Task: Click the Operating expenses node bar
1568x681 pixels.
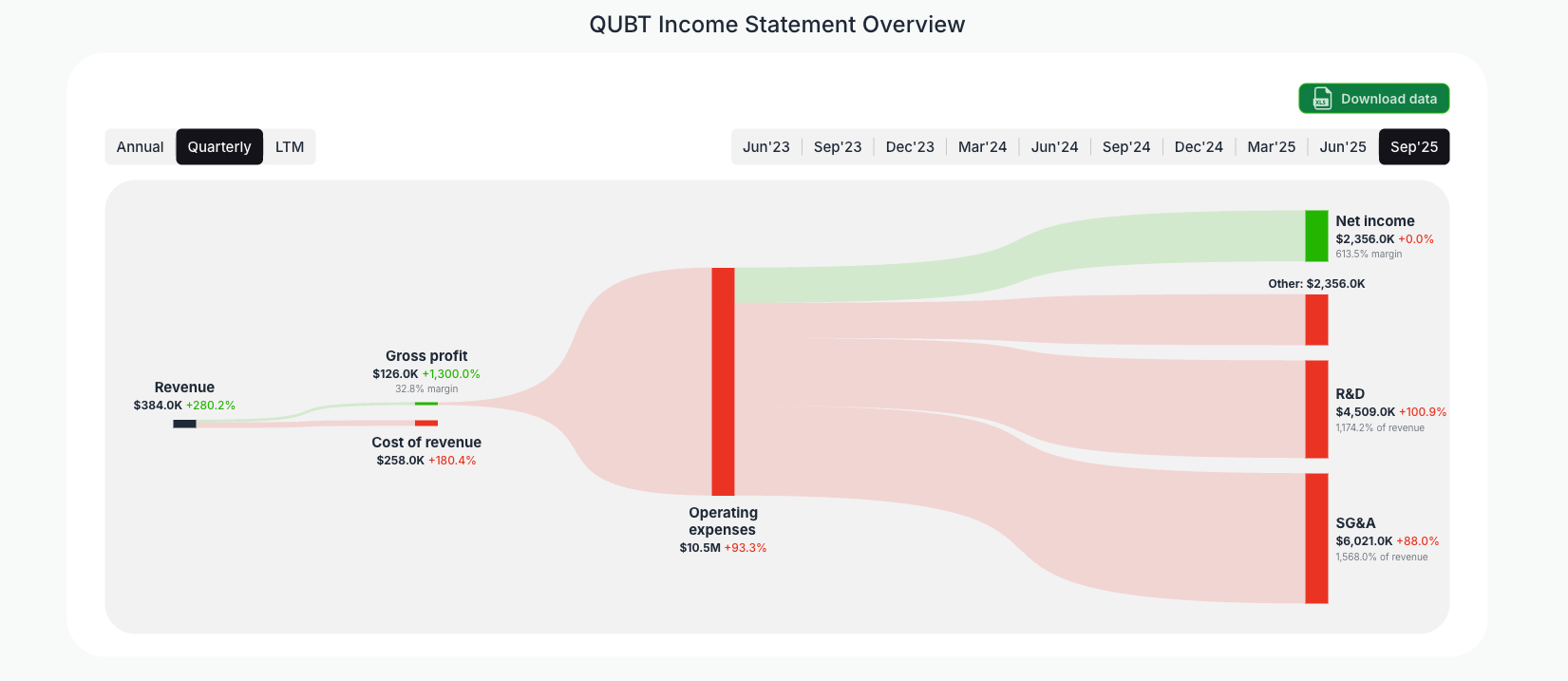Action: pyautogui.click(x=723, y=380)
